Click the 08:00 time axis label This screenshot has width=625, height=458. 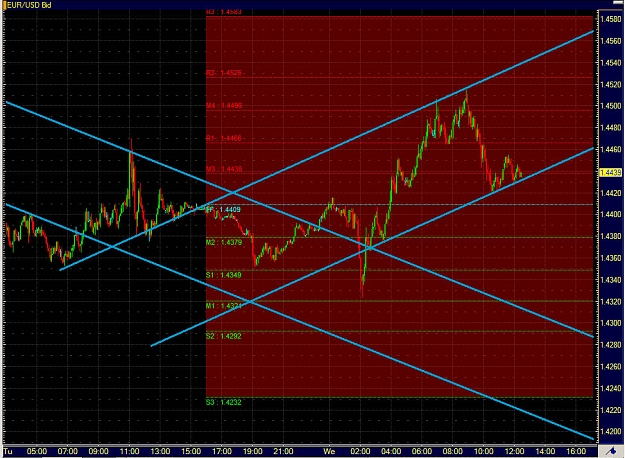[x=452, y=451]
